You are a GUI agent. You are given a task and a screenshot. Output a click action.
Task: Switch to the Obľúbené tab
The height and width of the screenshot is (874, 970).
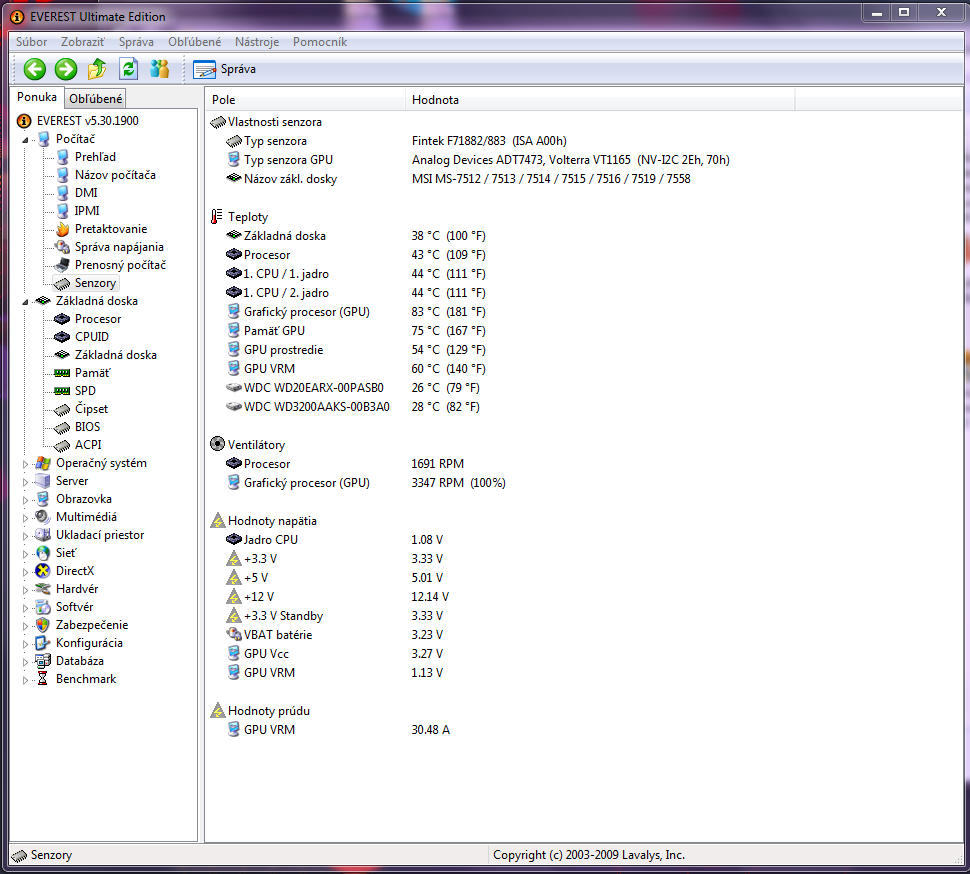[x=95, y=98]
